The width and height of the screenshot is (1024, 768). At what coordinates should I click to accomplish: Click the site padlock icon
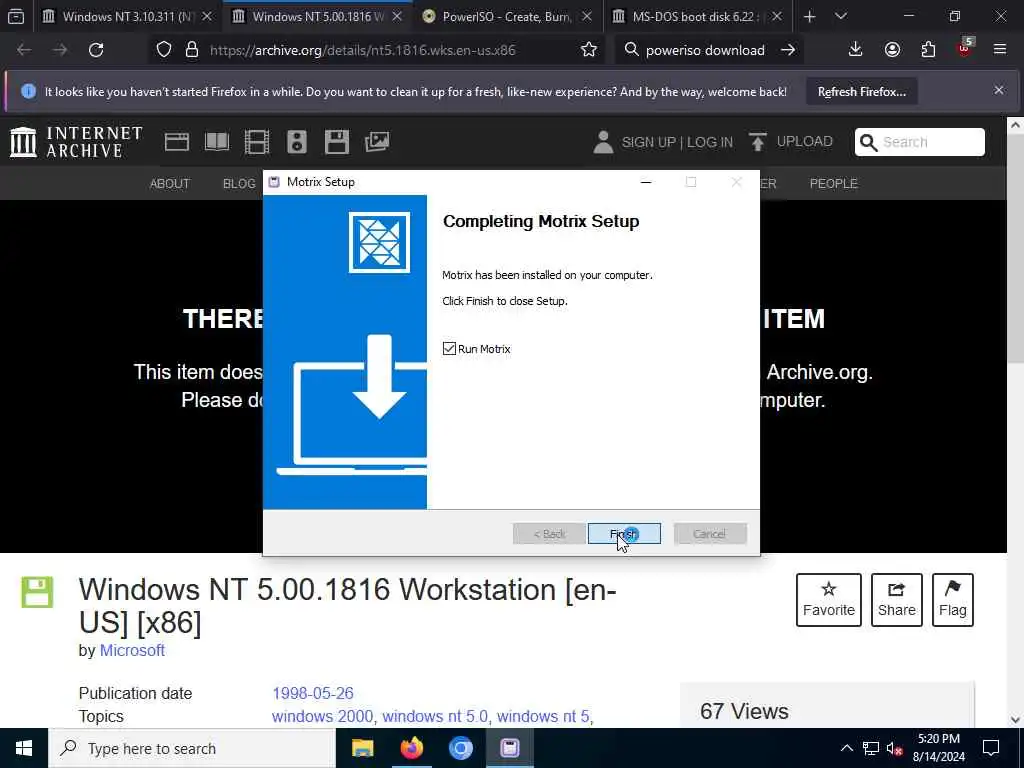tap(191, 50)
